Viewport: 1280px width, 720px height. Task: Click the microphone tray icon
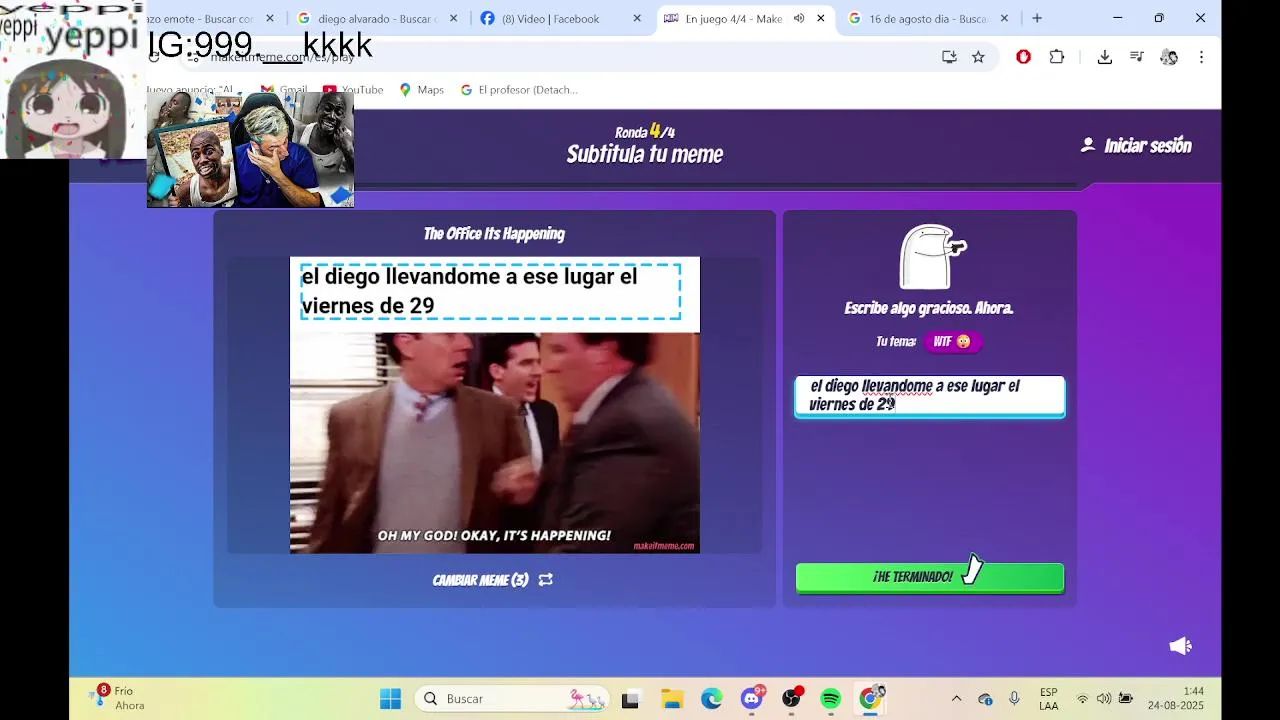[x=1014, y=699]
